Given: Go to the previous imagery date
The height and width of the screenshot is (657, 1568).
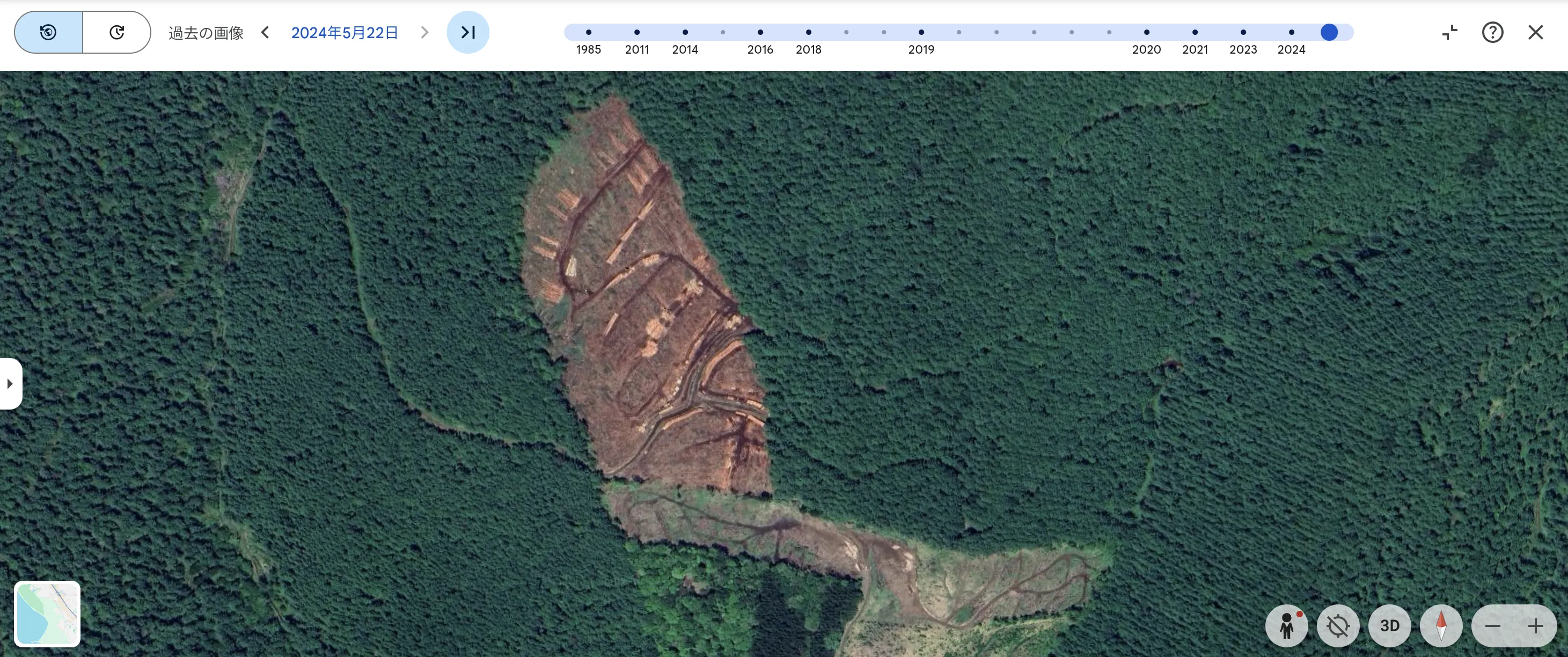Looking at the screenshot, I should tap(265, 32).
